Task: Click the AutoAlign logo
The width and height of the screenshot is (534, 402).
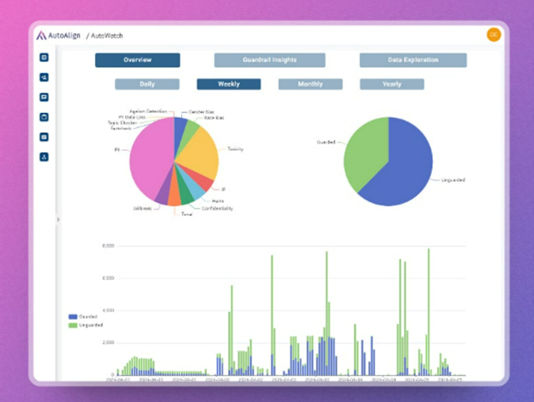Action: point(58,35)
